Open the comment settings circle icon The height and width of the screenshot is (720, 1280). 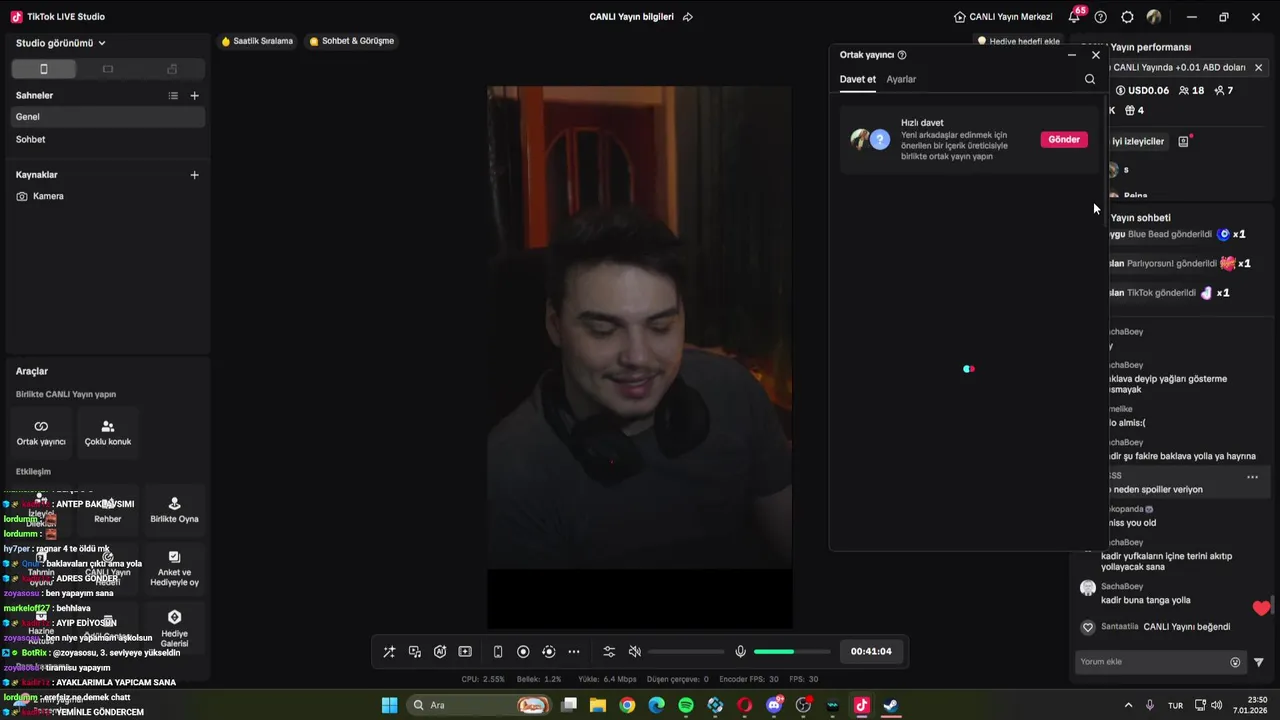pos(1235,662)
